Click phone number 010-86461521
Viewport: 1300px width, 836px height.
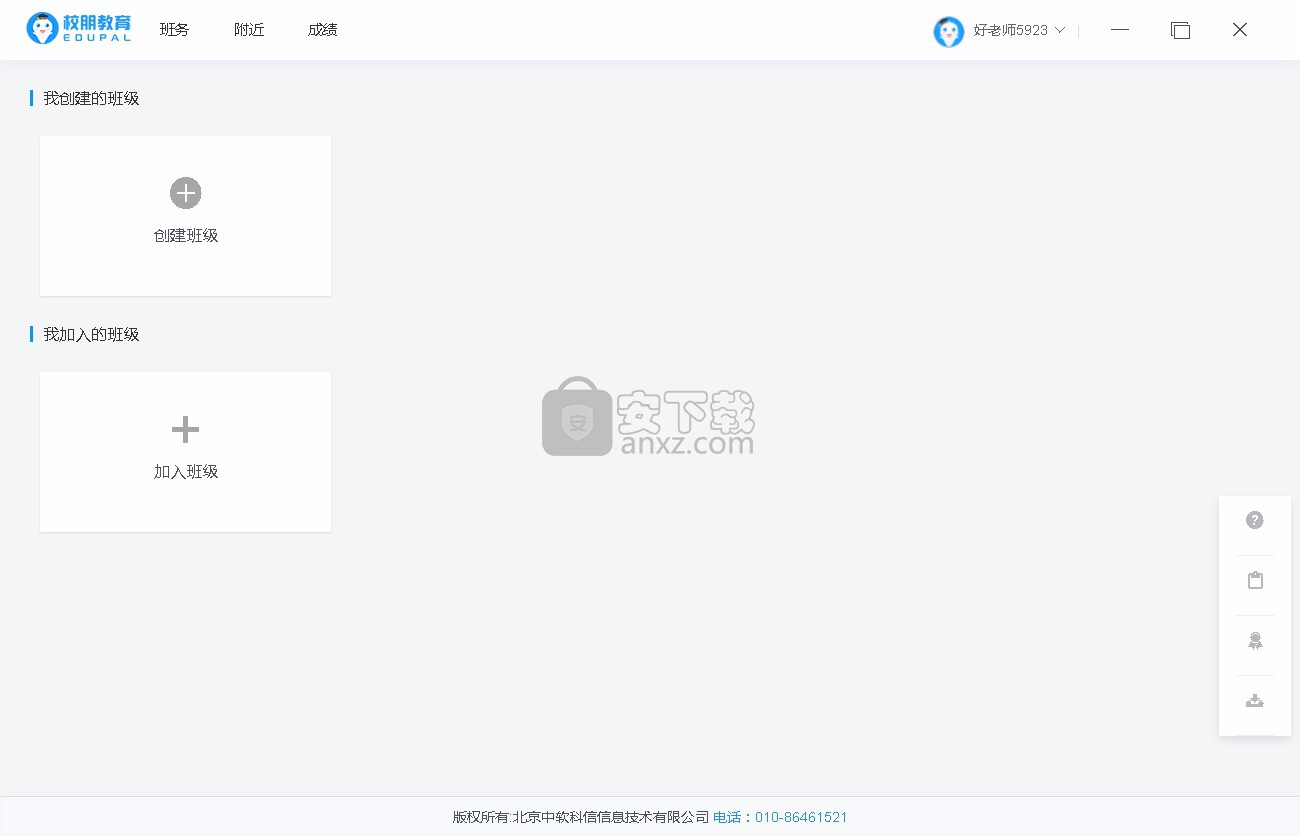pyautogui.click(x=801, y=817)
